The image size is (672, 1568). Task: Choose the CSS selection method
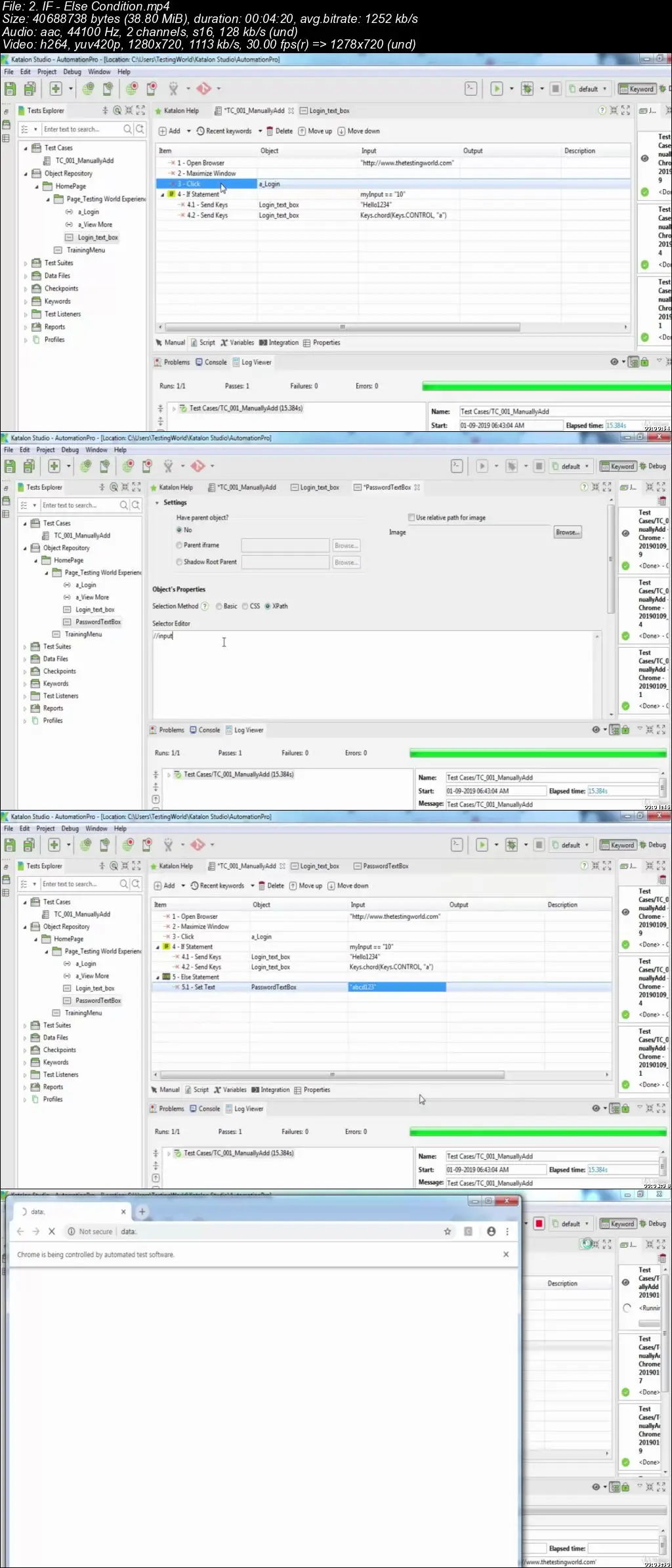click(245, 606)
